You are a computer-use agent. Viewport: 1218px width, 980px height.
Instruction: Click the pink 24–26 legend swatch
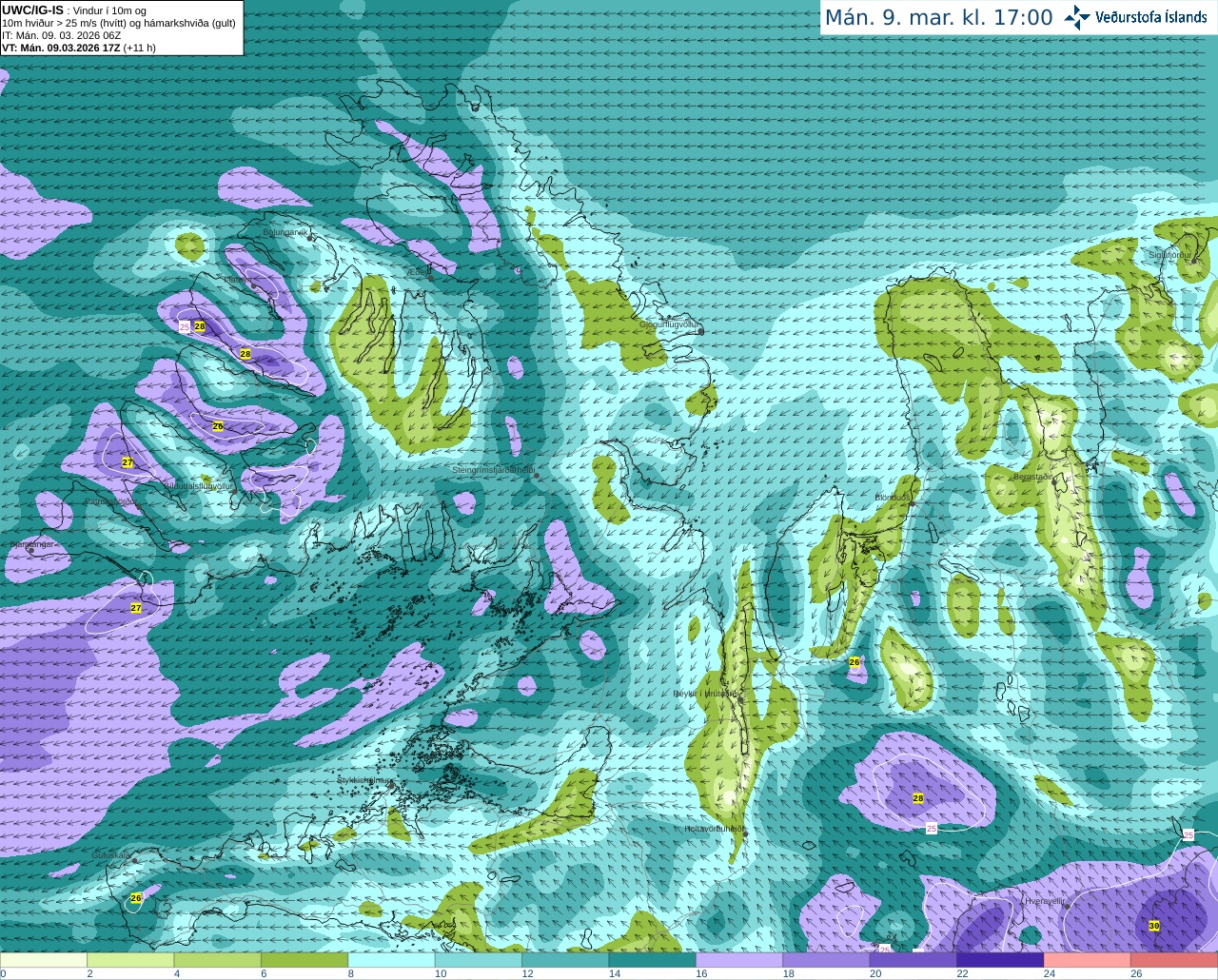click(x=1089, y=960)
